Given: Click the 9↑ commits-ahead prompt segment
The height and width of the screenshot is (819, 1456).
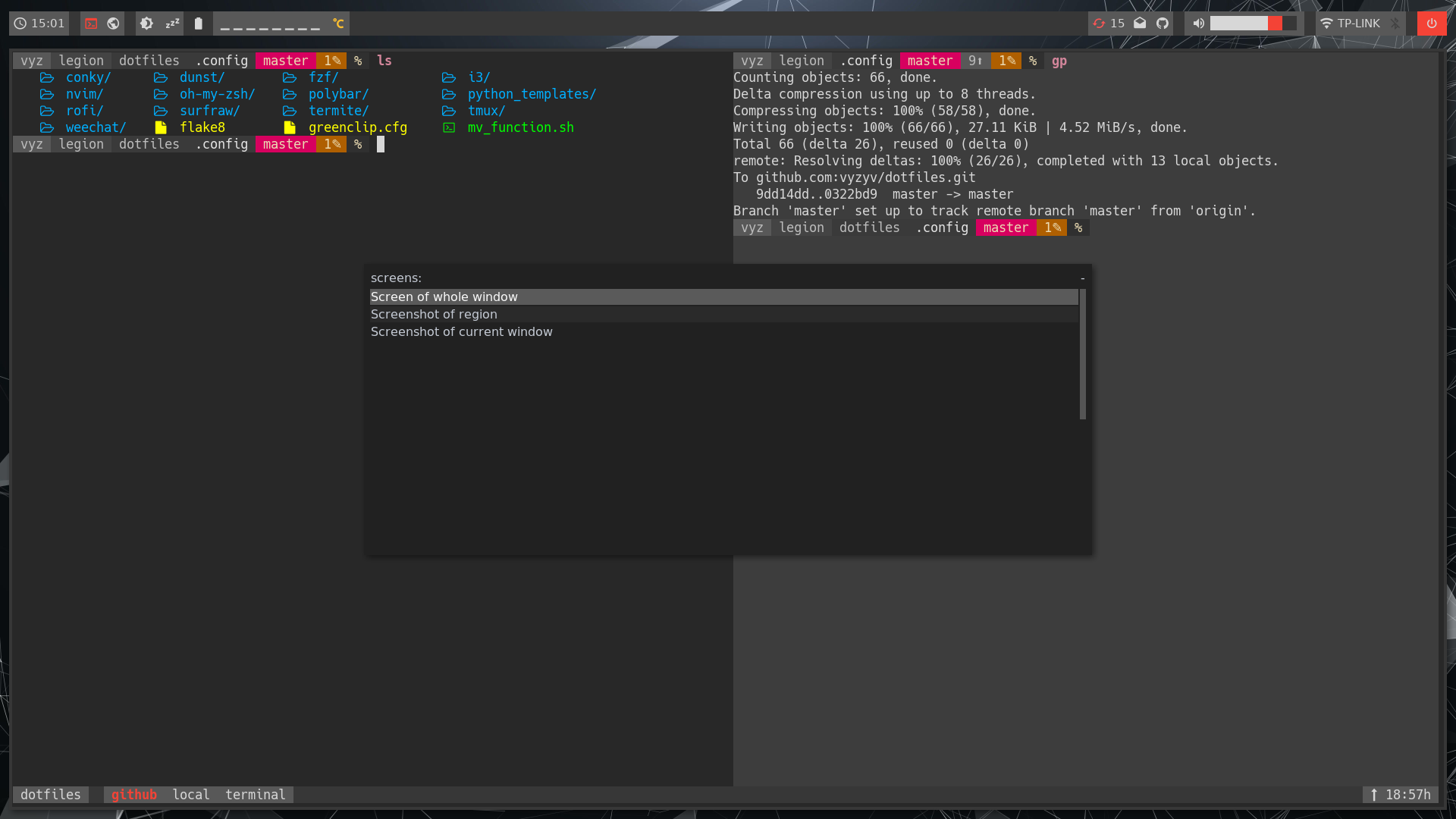Looking at the screenshot, I should (x=976, y=61).
